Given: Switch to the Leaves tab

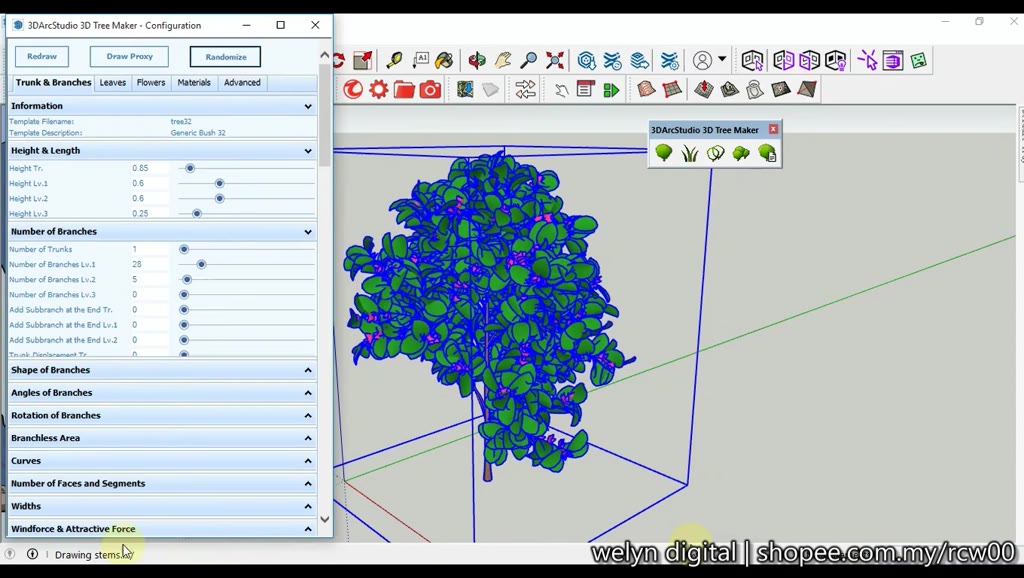Looking at the screenshot, I should click(x=112, y=82).
